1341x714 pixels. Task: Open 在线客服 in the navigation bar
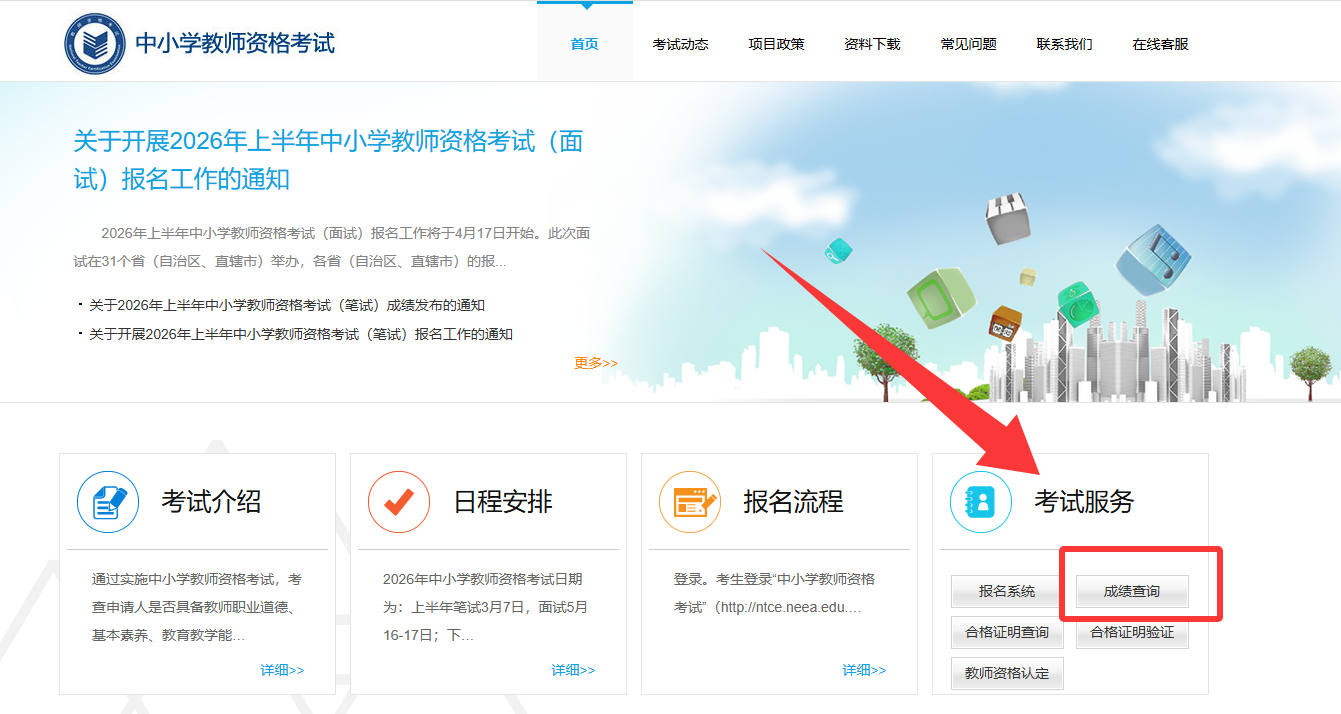1161,44
